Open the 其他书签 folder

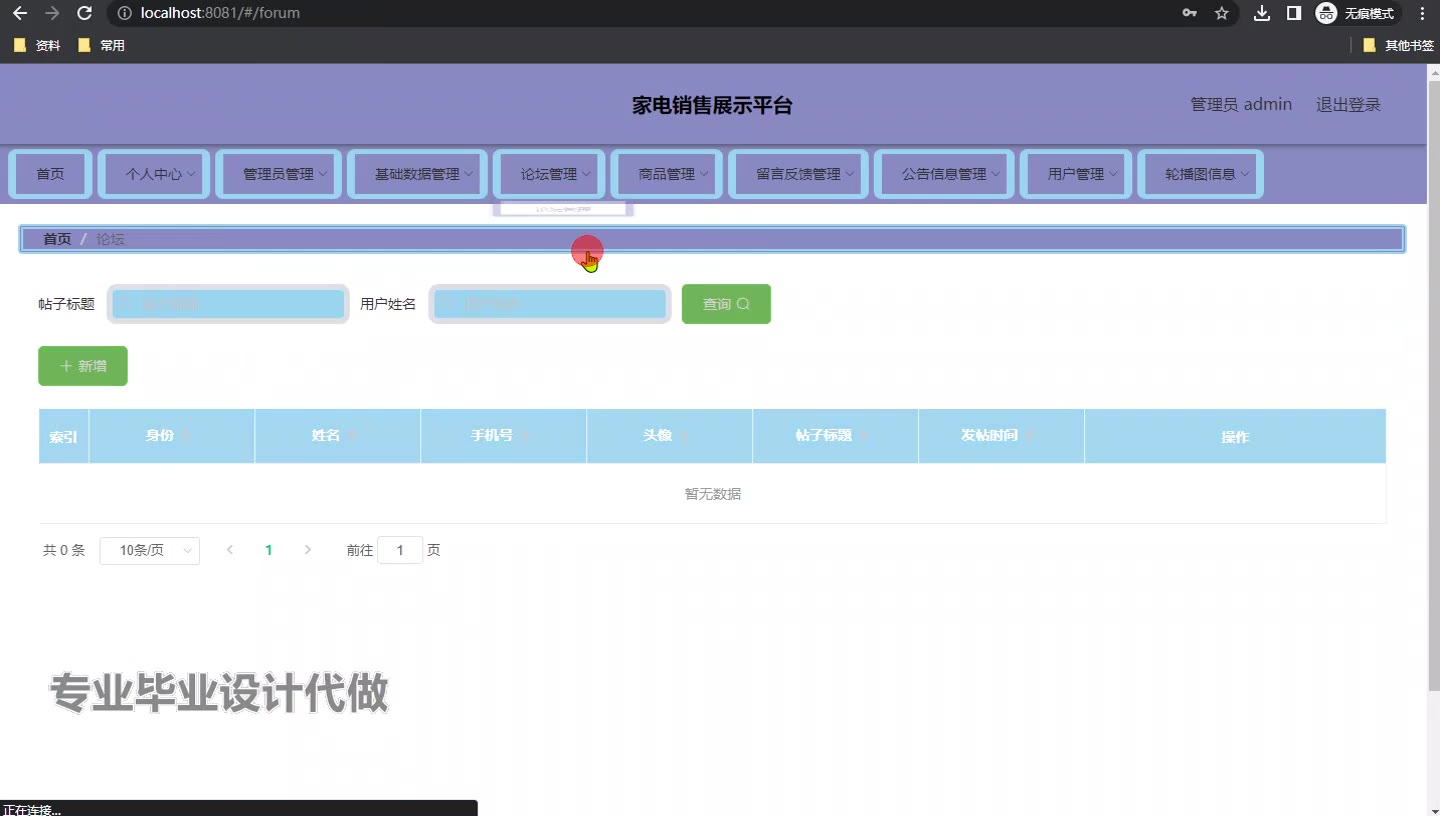[x=1398, y=45]
